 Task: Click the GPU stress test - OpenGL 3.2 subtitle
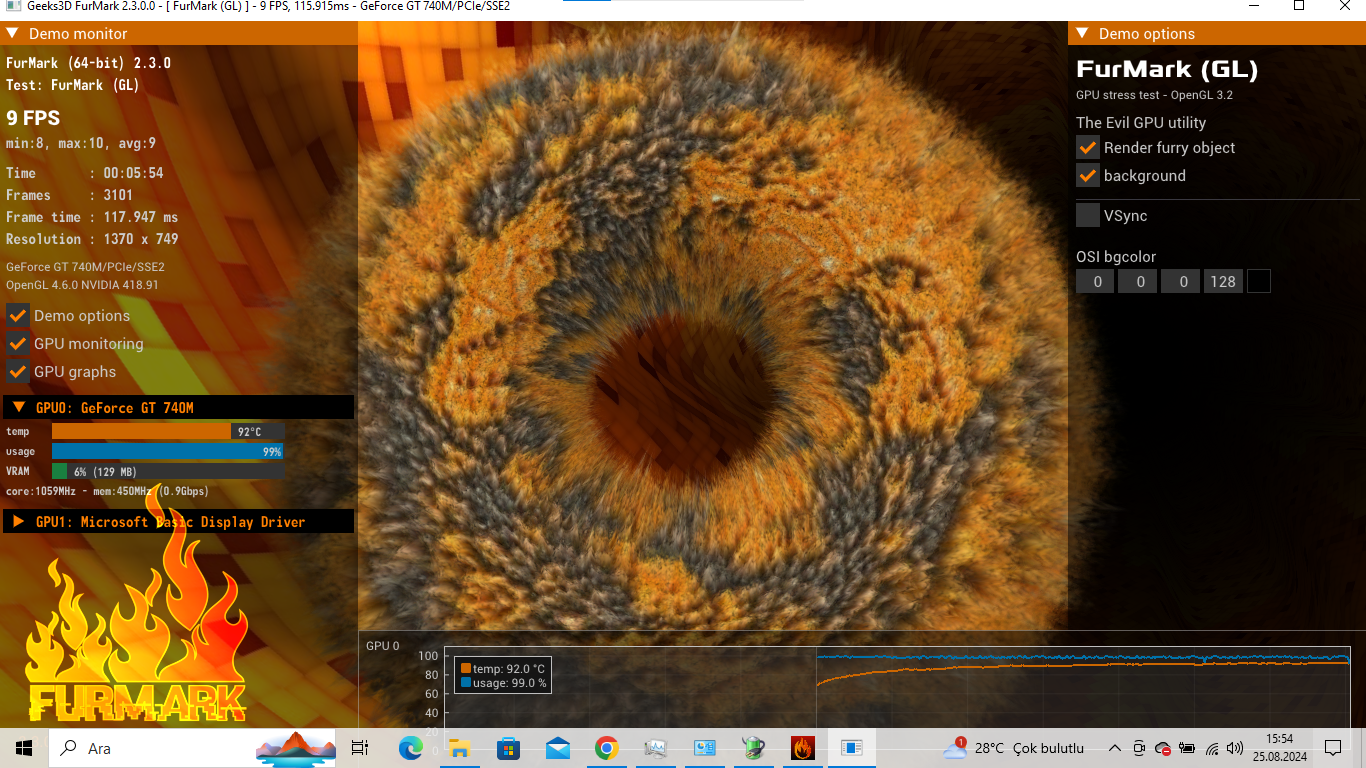(x=1154, y=95)
